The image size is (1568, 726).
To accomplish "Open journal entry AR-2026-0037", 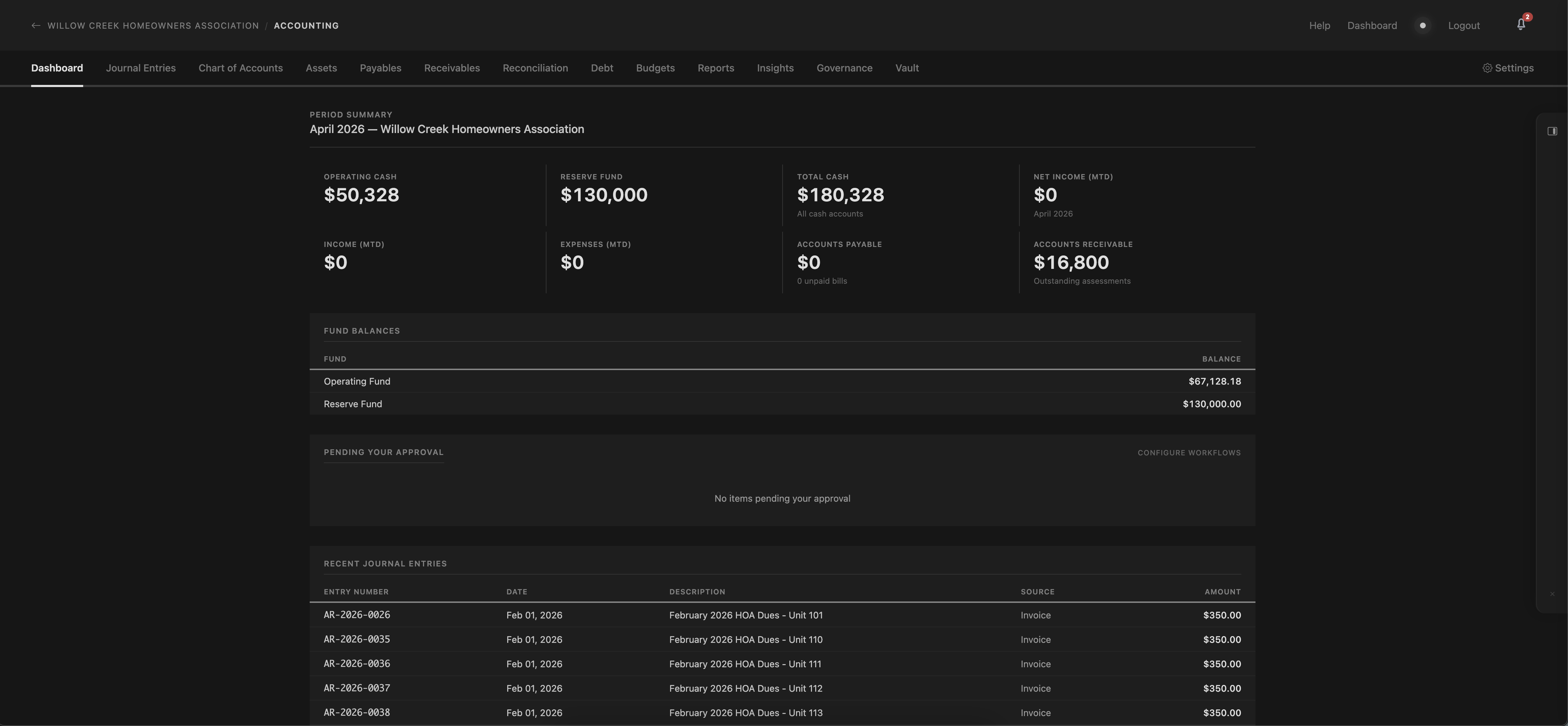I will pyautogui.click(x=357, y=688).
